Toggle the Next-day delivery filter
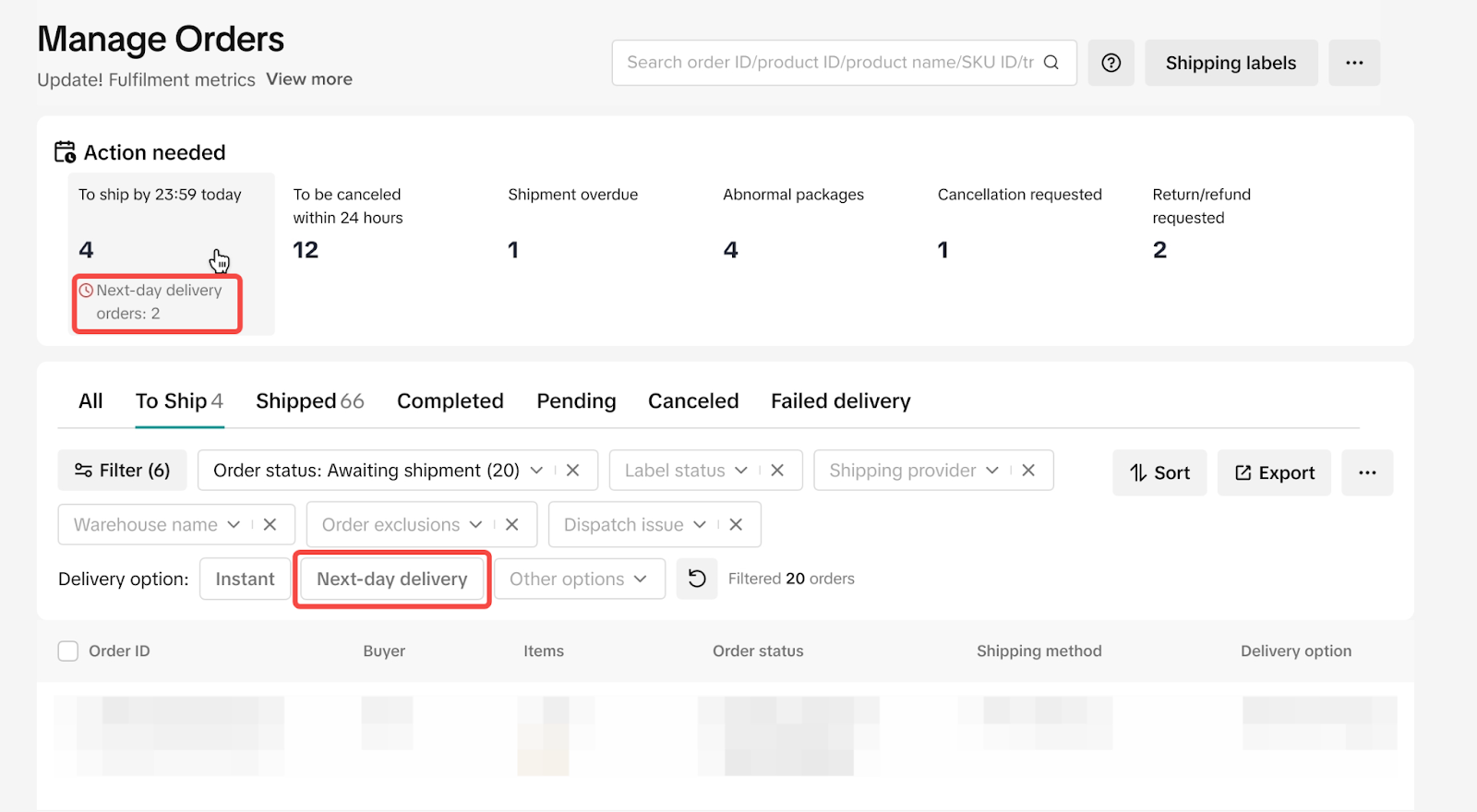The height and width of the screenshot is (812, 1477). click(x=392, y=579)
